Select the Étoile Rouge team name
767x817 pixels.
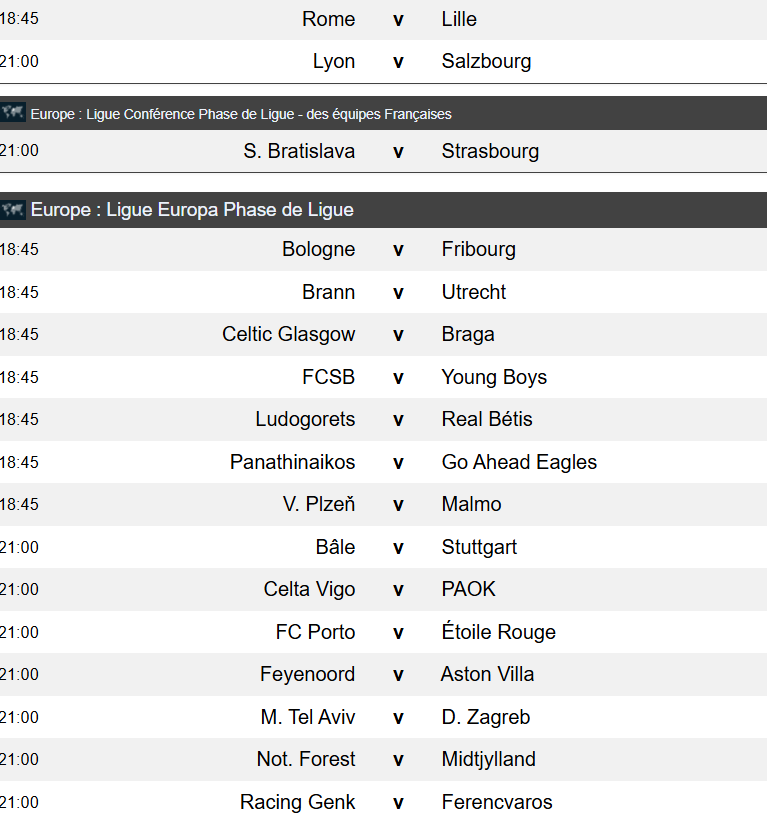(x=499, y=632)
